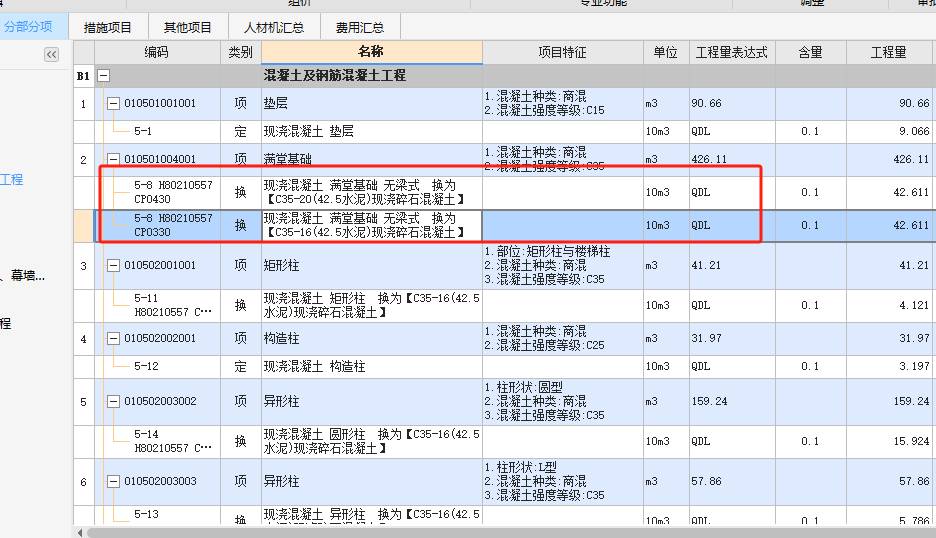Collapse item 010501004001 满堂基础
936x538 pixels.
(x=113, y=159)
